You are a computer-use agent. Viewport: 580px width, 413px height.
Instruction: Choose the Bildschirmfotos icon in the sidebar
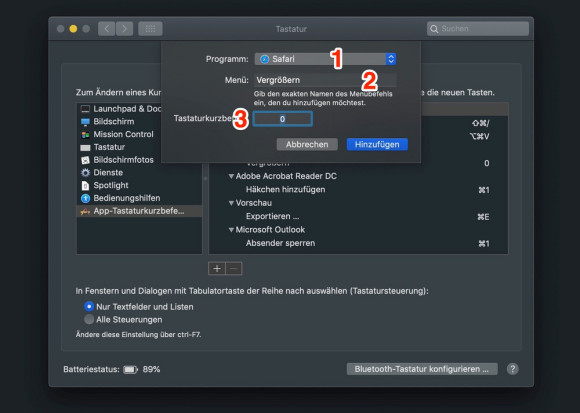click(x=85, y=160)
